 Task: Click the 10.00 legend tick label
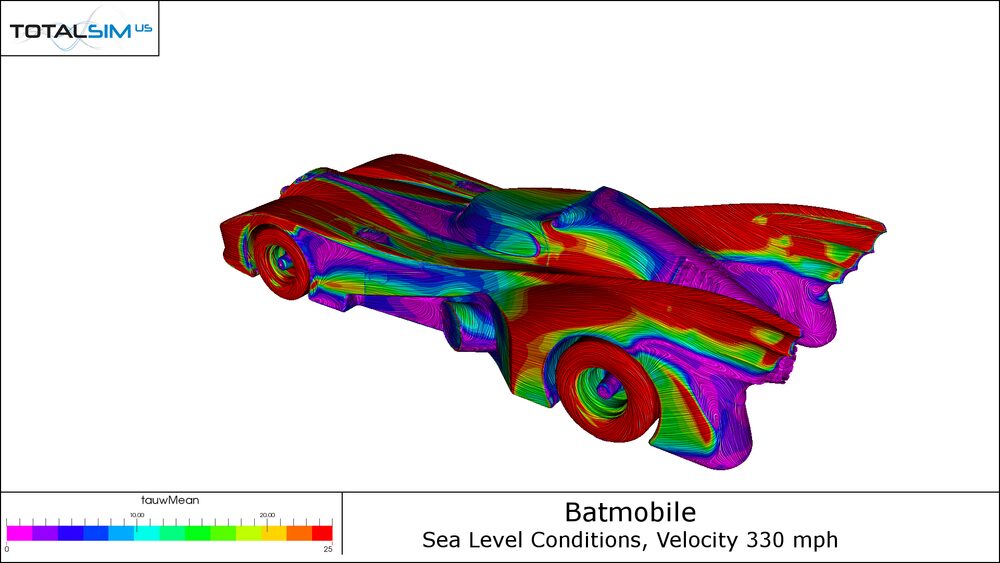pos(137,515)
